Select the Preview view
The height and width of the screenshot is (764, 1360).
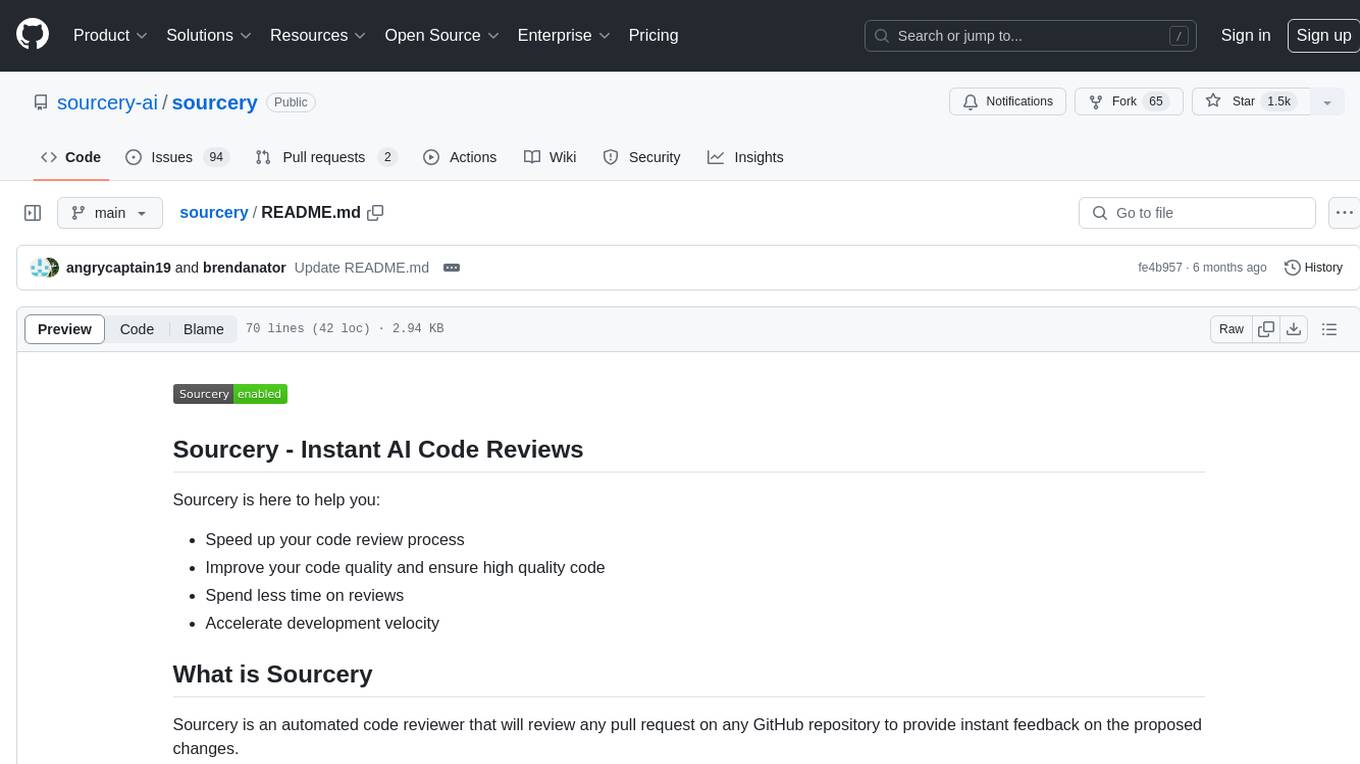pyautogui.click(x=65, y=329)
